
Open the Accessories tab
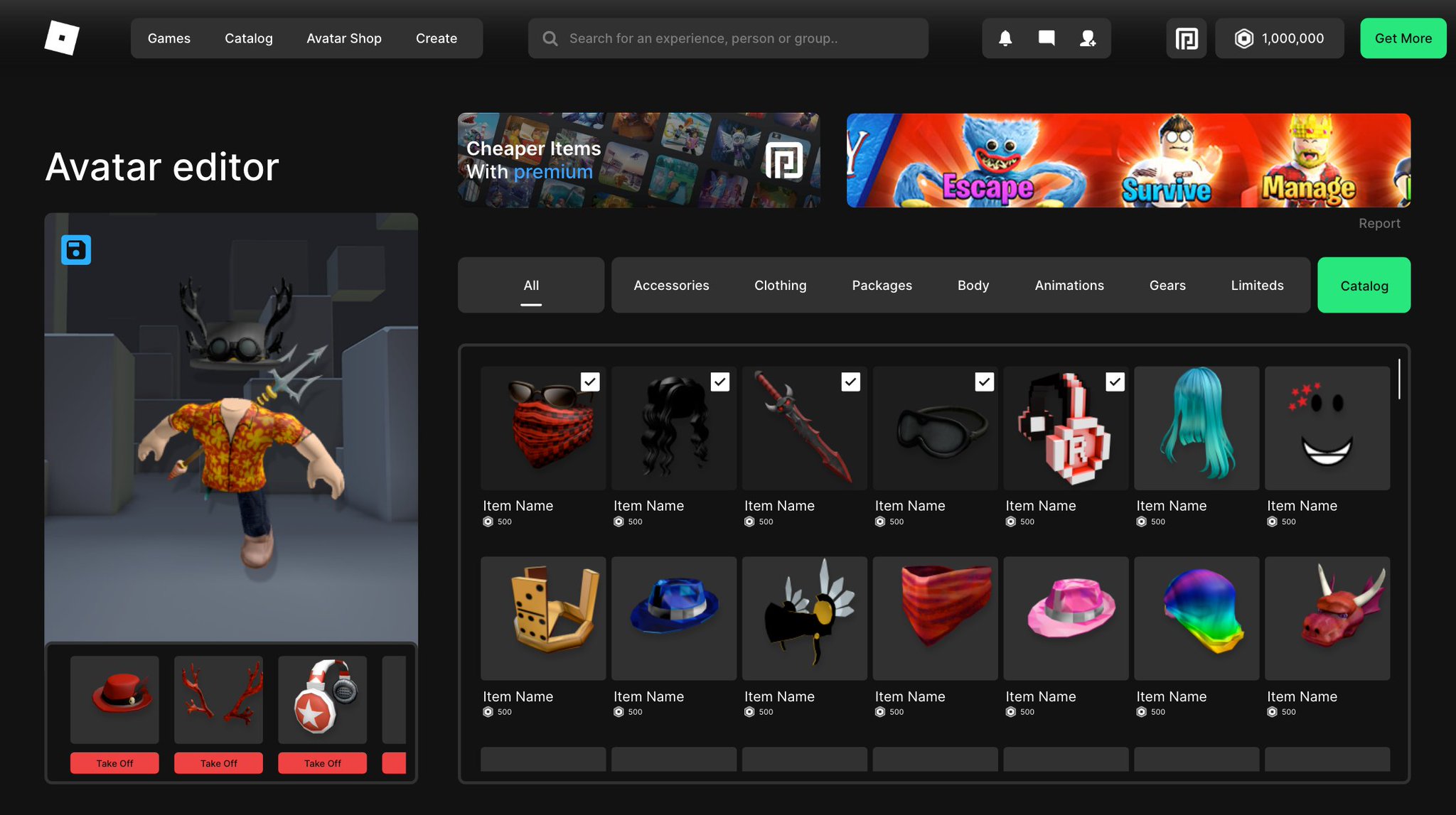coord(671,285)
